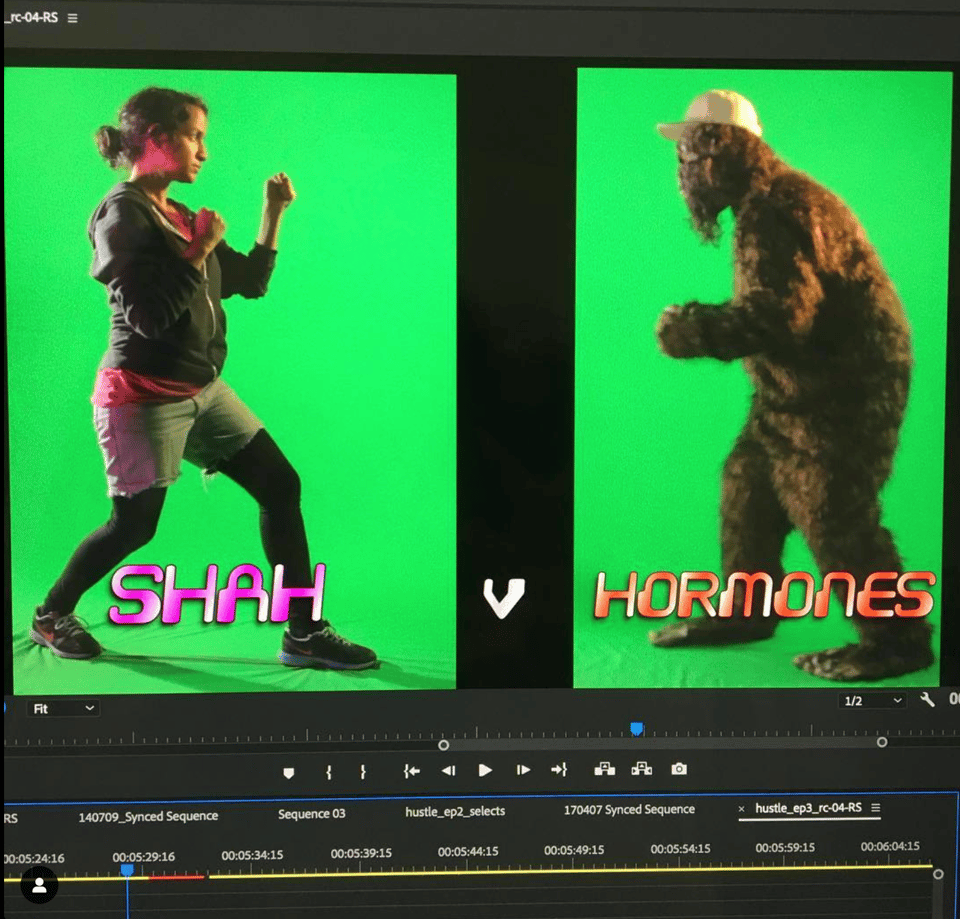Image resolution: width=960 pixels, height=919 pixels.
Task: Click the Mark In button
Action: pyautogui.click(x=328, y=772)
